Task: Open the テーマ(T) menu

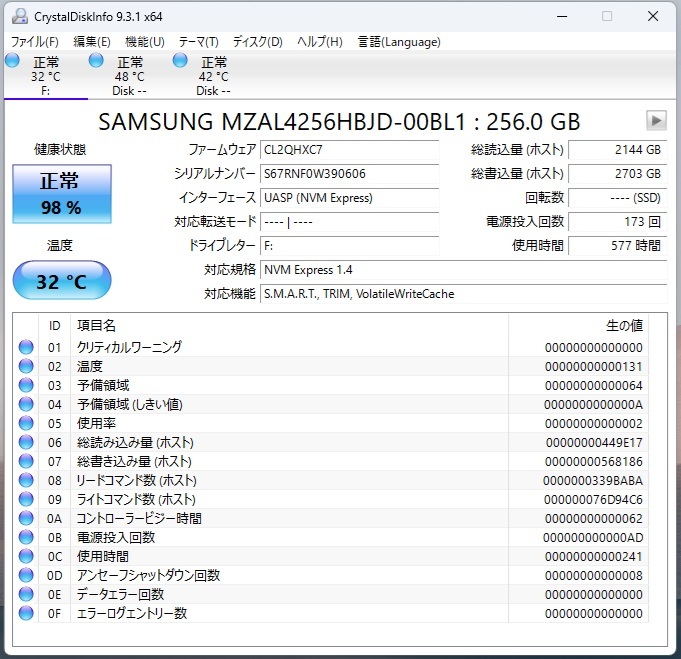Action: point(198,42)
